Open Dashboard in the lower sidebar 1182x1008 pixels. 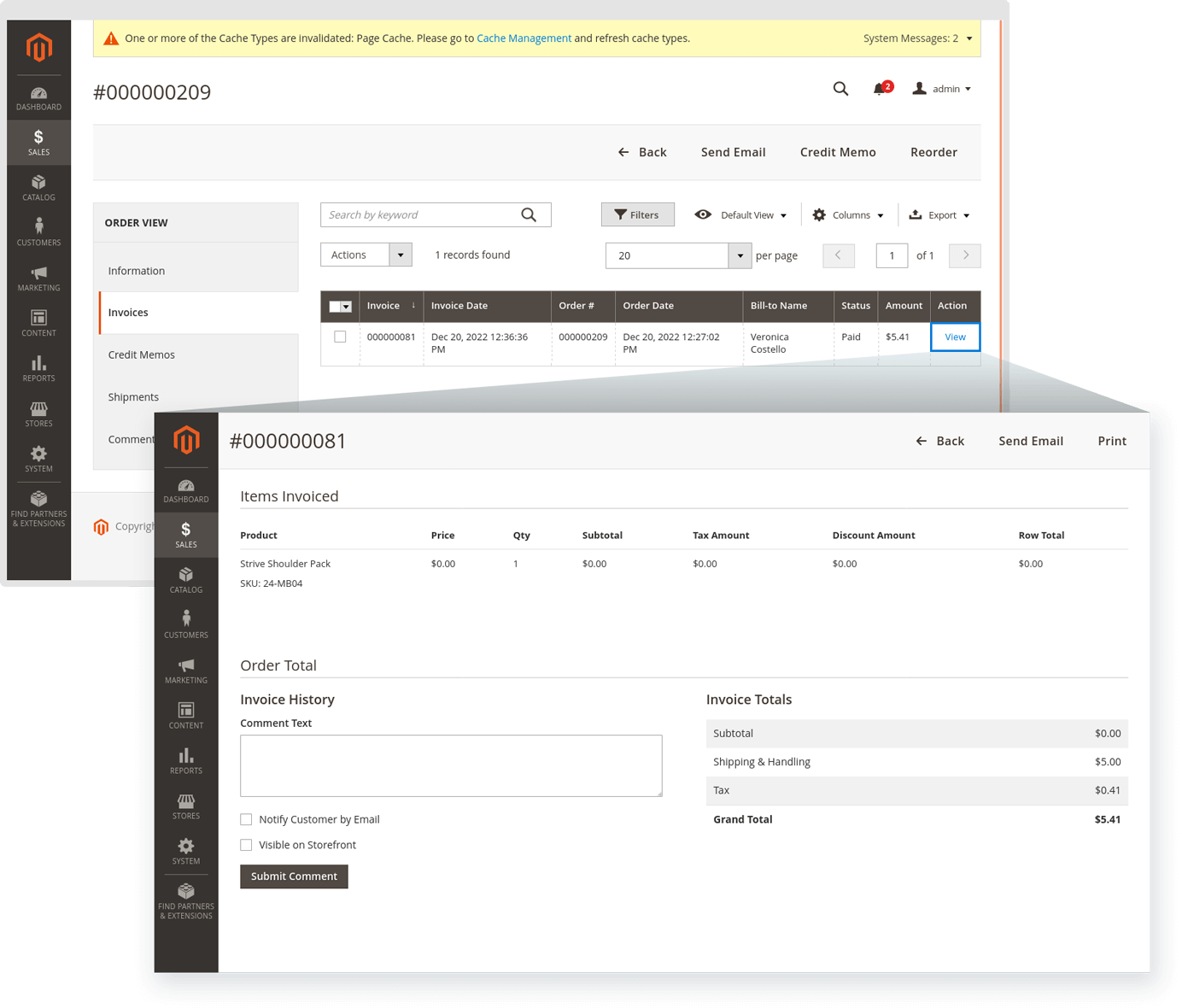[x=185, y=490]
